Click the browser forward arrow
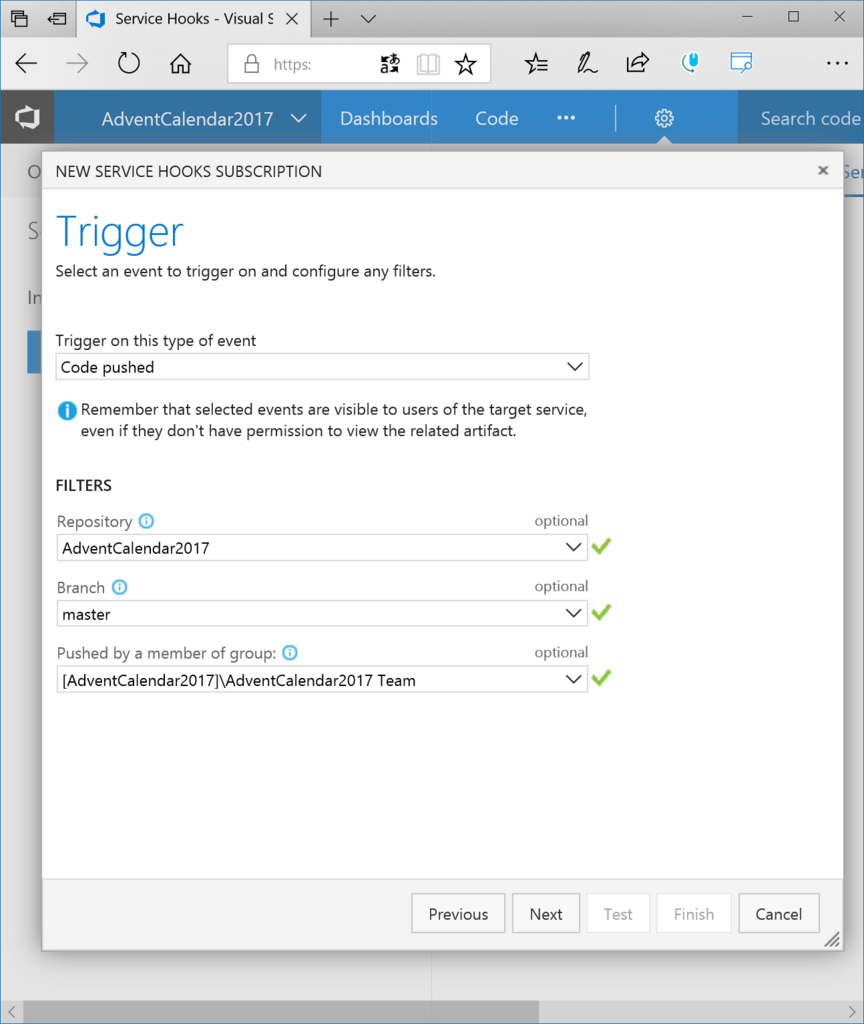Screen dimensions: 864x1024 pyautogui.click(x=77, y=63)
